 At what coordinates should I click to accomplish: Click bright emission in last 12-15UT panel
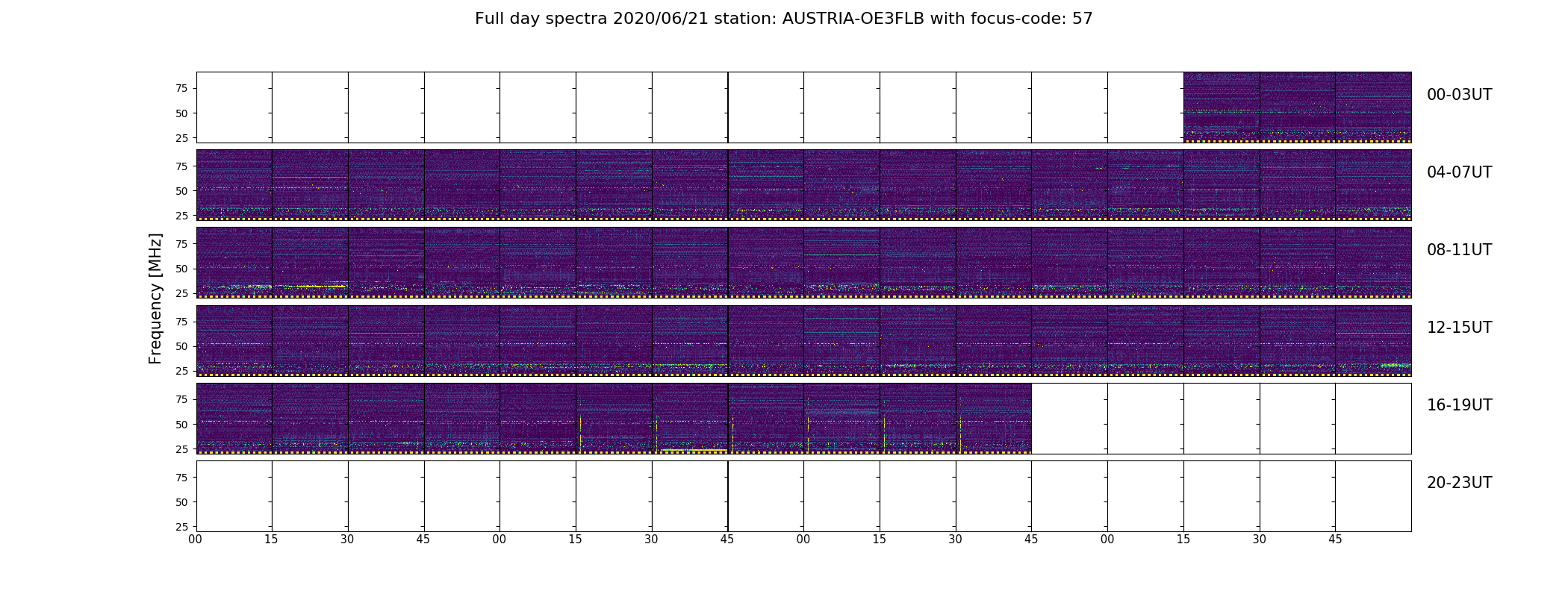pos(1395,365)
